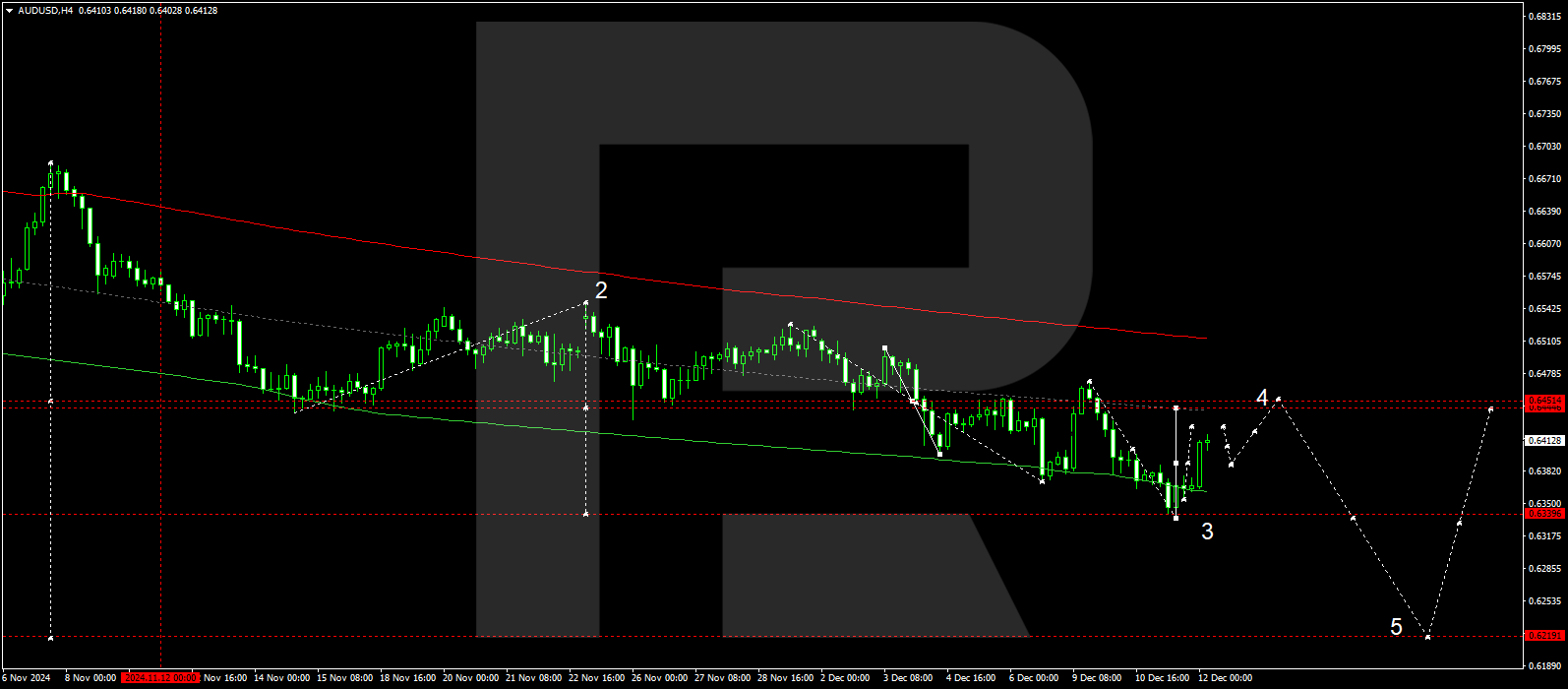Select the wave label 5 at forecast bottom
1568x689 pixels.
click(1396, 627)
